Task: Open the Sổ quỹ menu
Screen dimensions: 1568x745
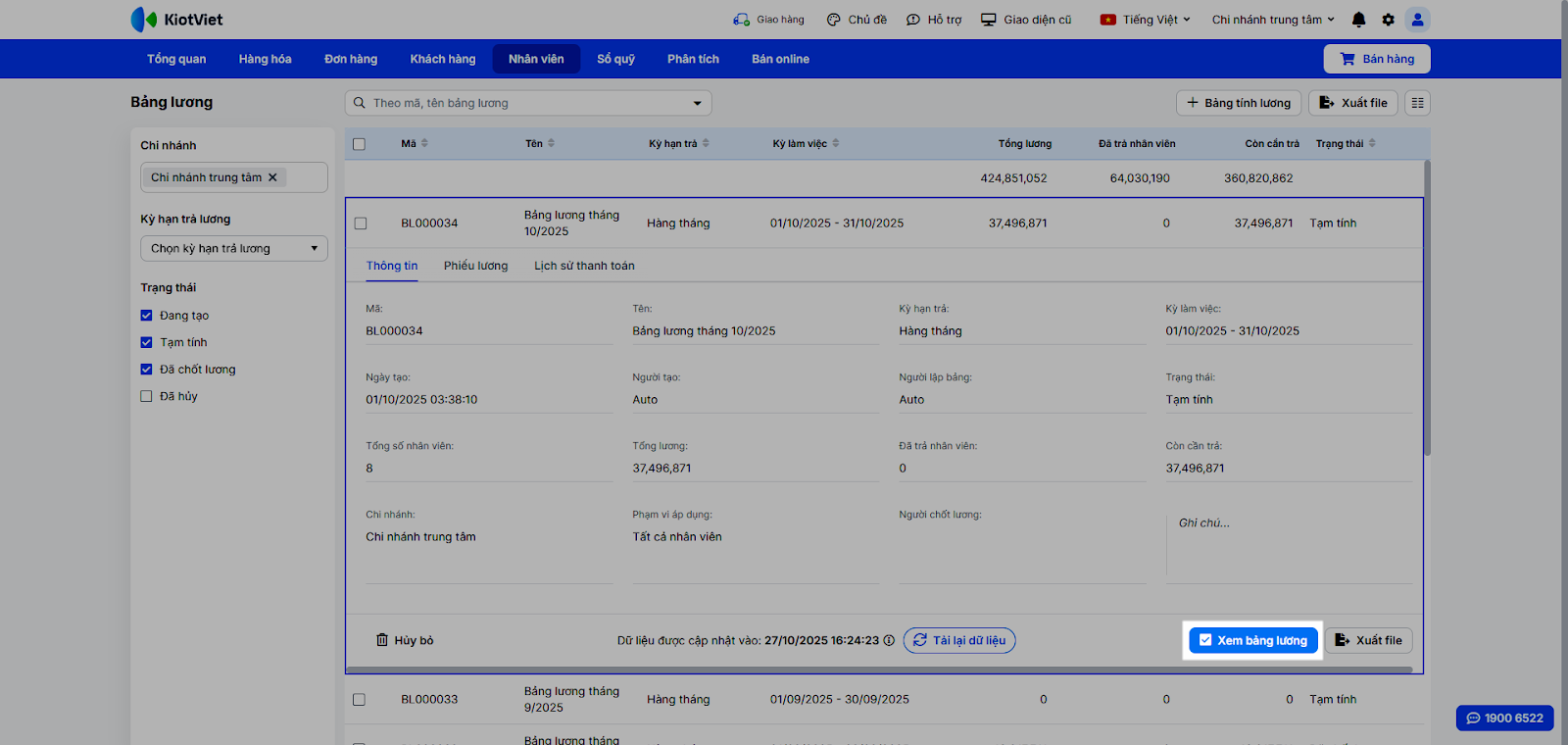Action: (615, 59)
